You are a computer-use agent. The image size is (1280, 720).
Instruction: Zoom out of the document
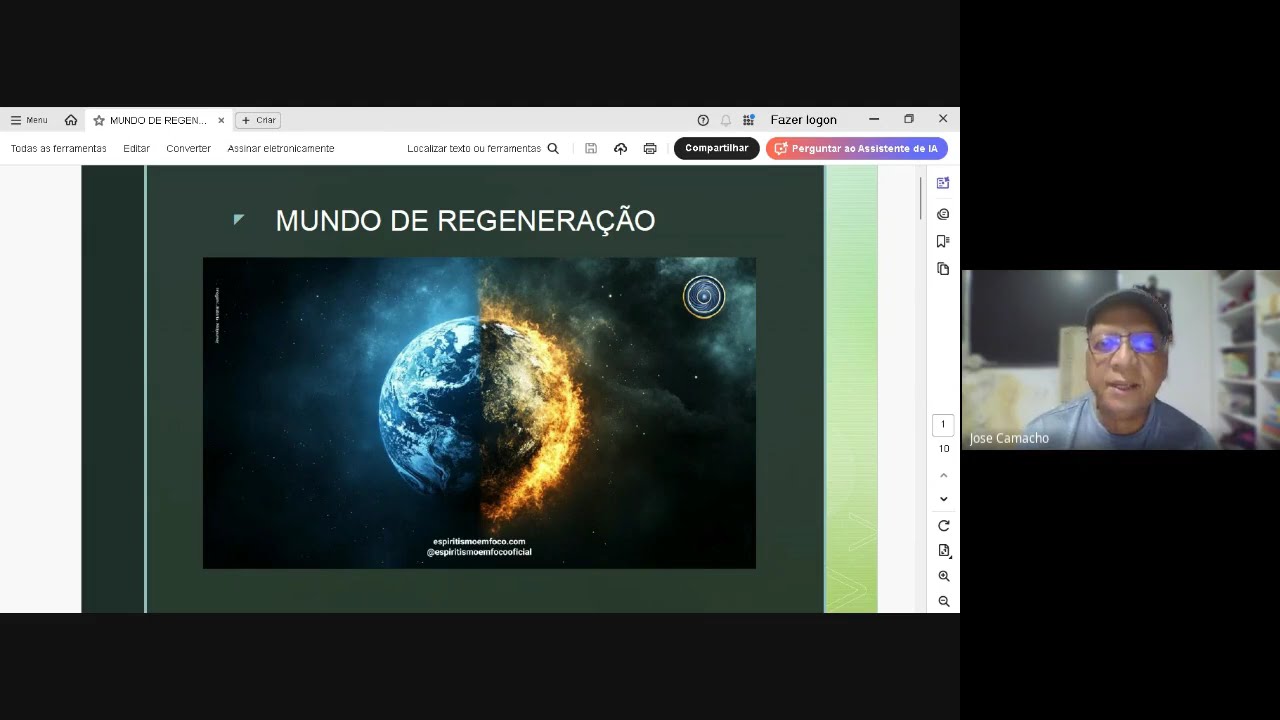(x=943, y=602)
